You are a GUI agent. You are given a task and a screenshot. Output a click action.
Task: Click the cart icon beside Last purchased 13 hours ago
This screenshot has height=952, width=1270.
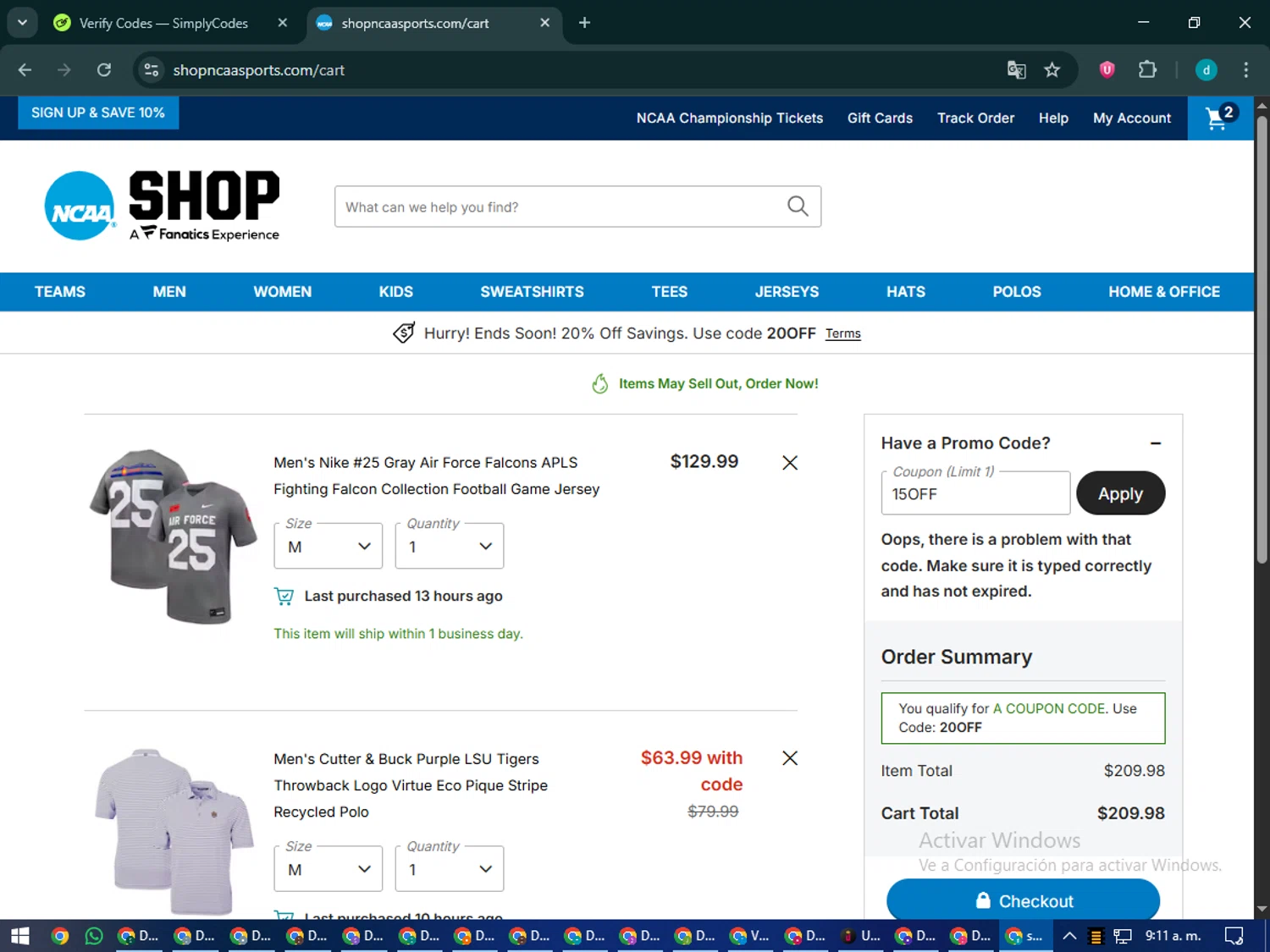pyautogui.click(x=284, y=597)
